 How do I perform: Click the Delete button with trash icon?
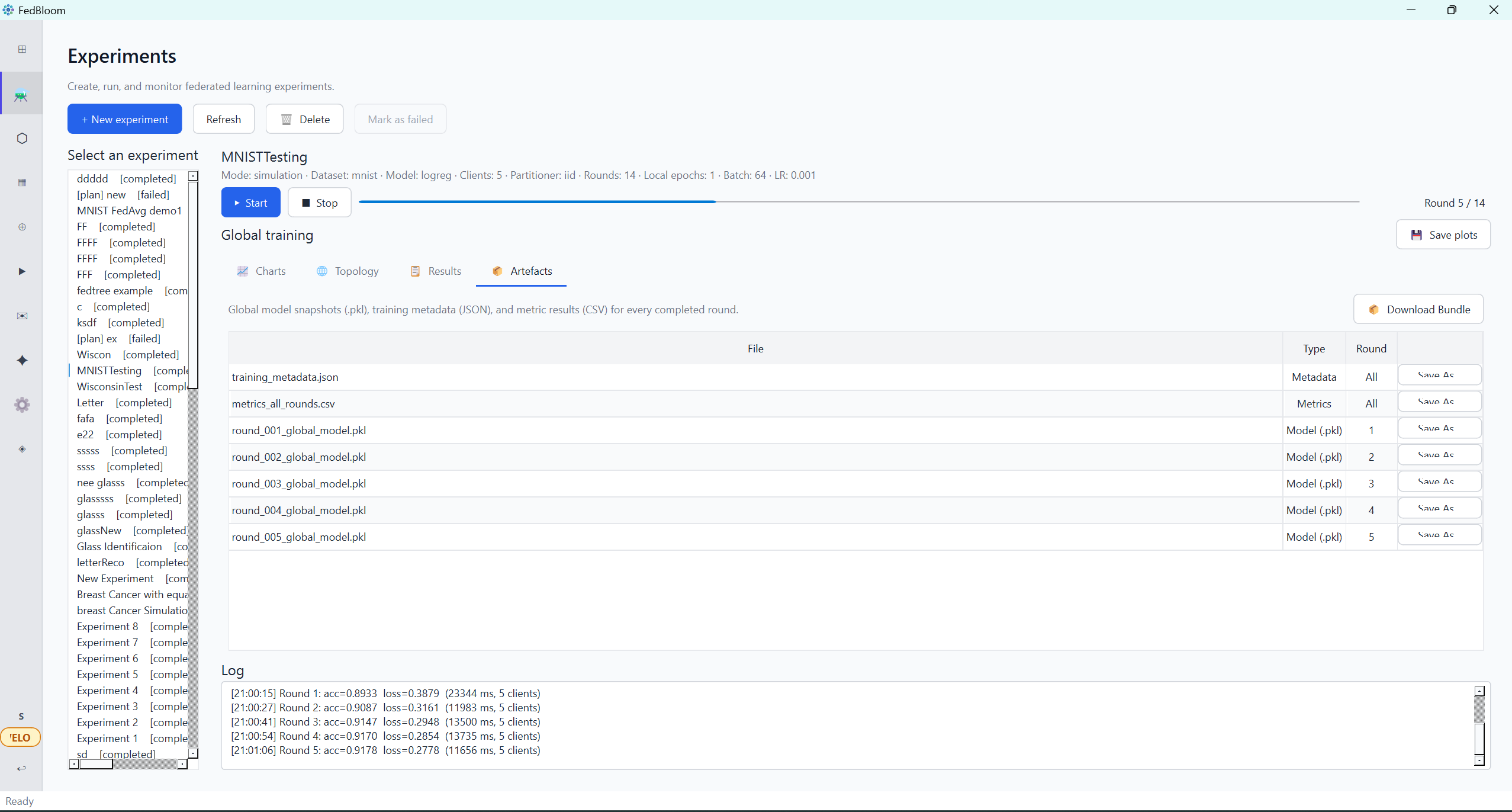click(x=305, y=119)
